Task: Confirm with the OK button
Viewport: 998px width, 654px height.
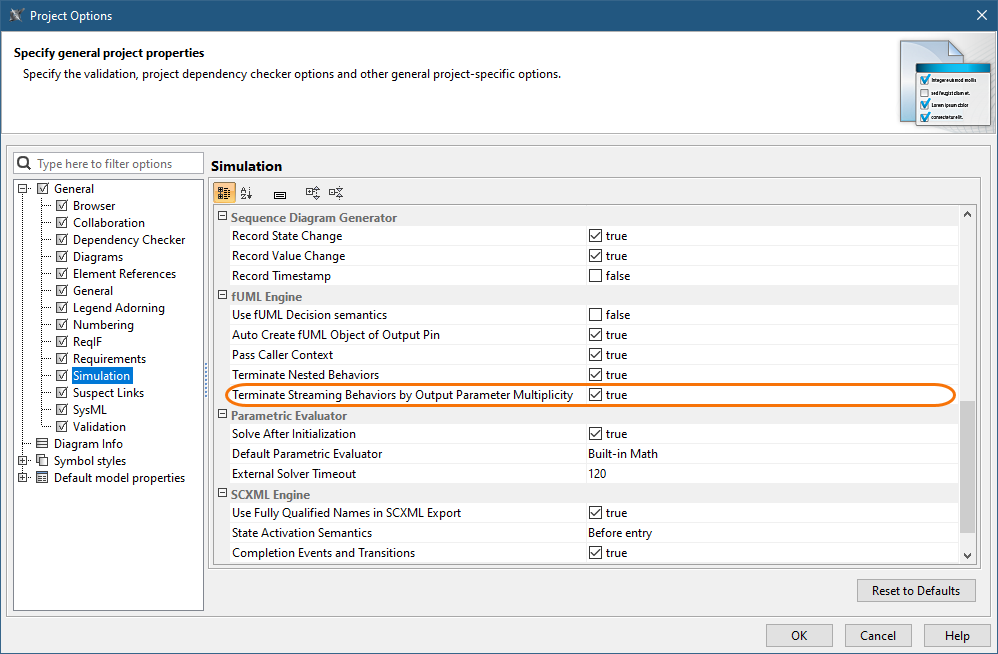Action: point(799,636)
